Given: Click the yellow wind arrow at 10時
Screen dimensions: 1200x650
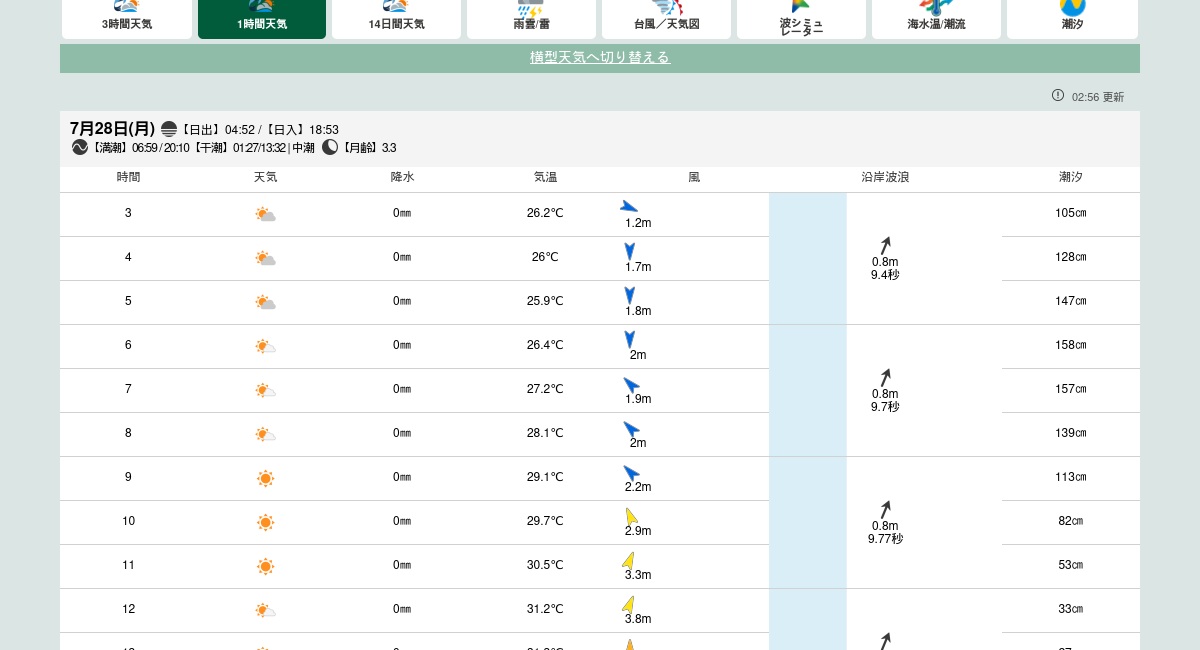Looking at the screenshot, I should (631, 516).
